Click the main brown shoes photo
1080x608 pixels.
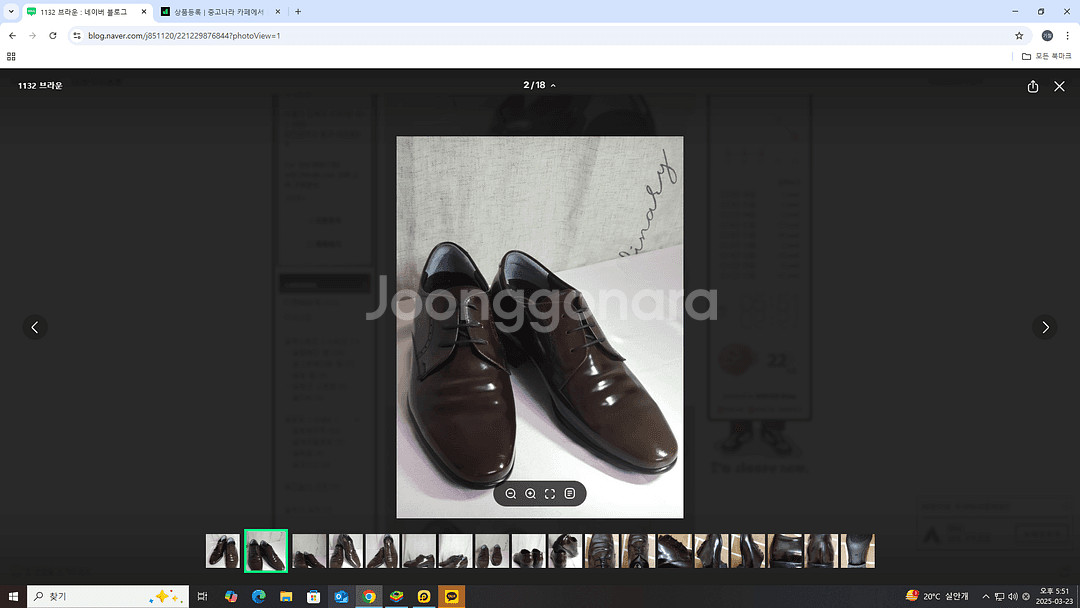coord(540,327)
